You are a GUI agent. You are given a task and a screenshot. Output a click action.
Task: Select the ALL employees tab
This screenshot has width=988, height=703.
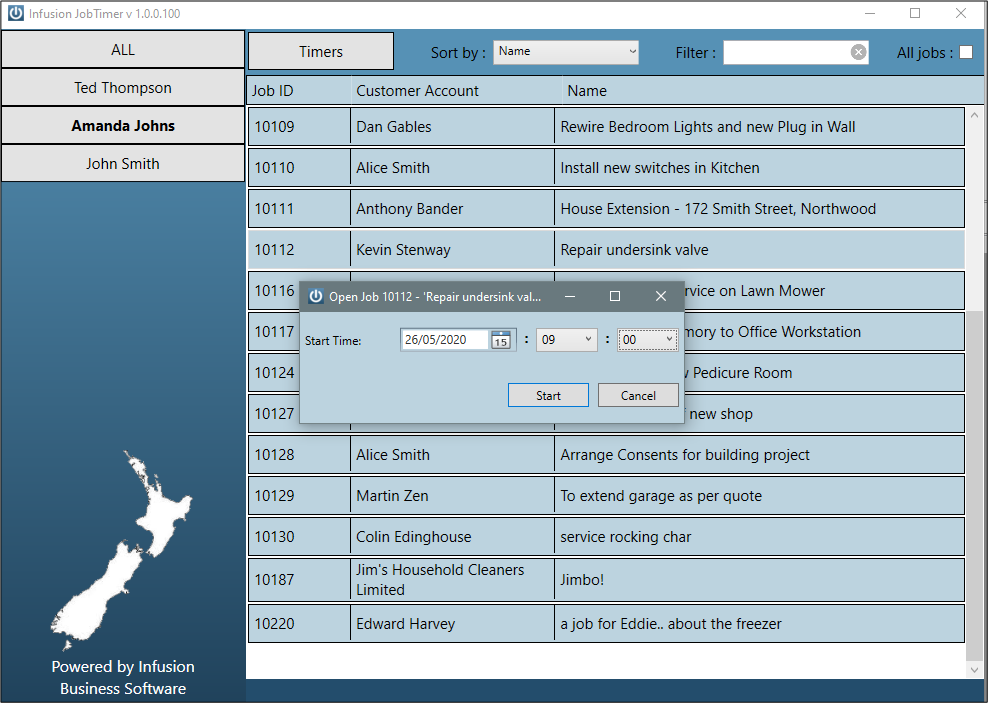click(123, 50)
